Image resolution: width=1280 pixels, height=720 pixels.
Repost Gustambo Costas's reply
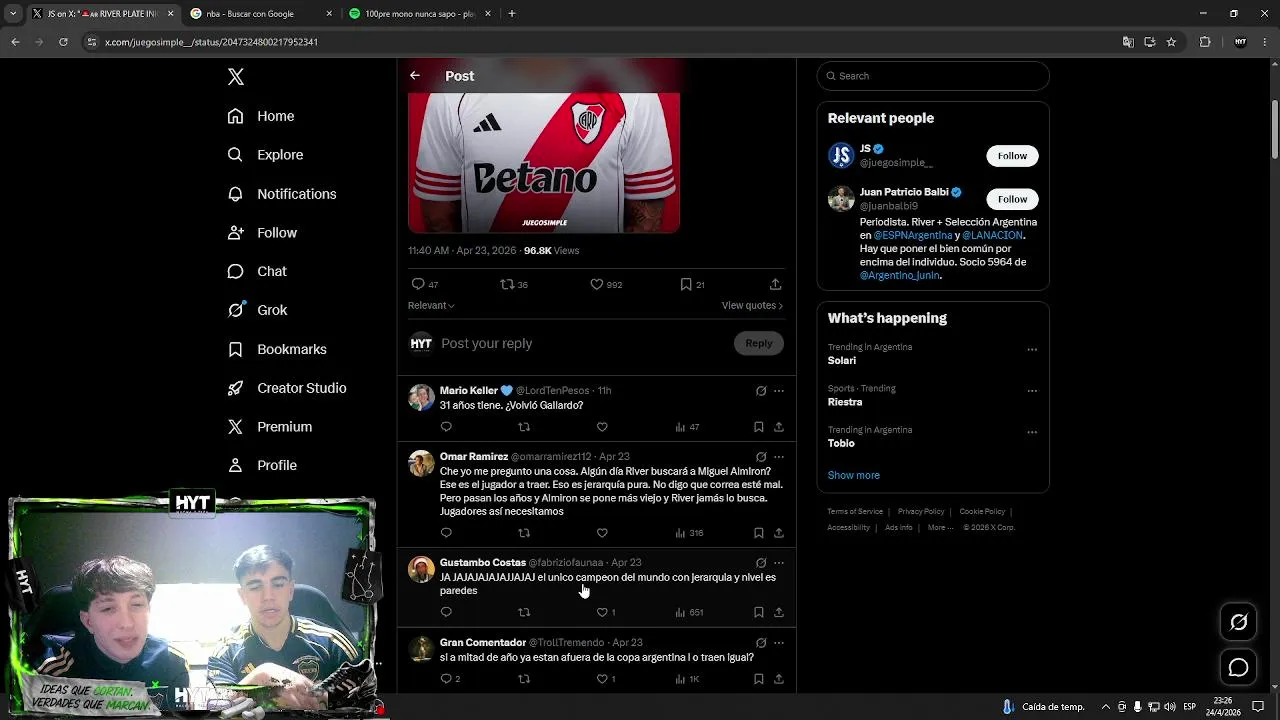point(524,612)
